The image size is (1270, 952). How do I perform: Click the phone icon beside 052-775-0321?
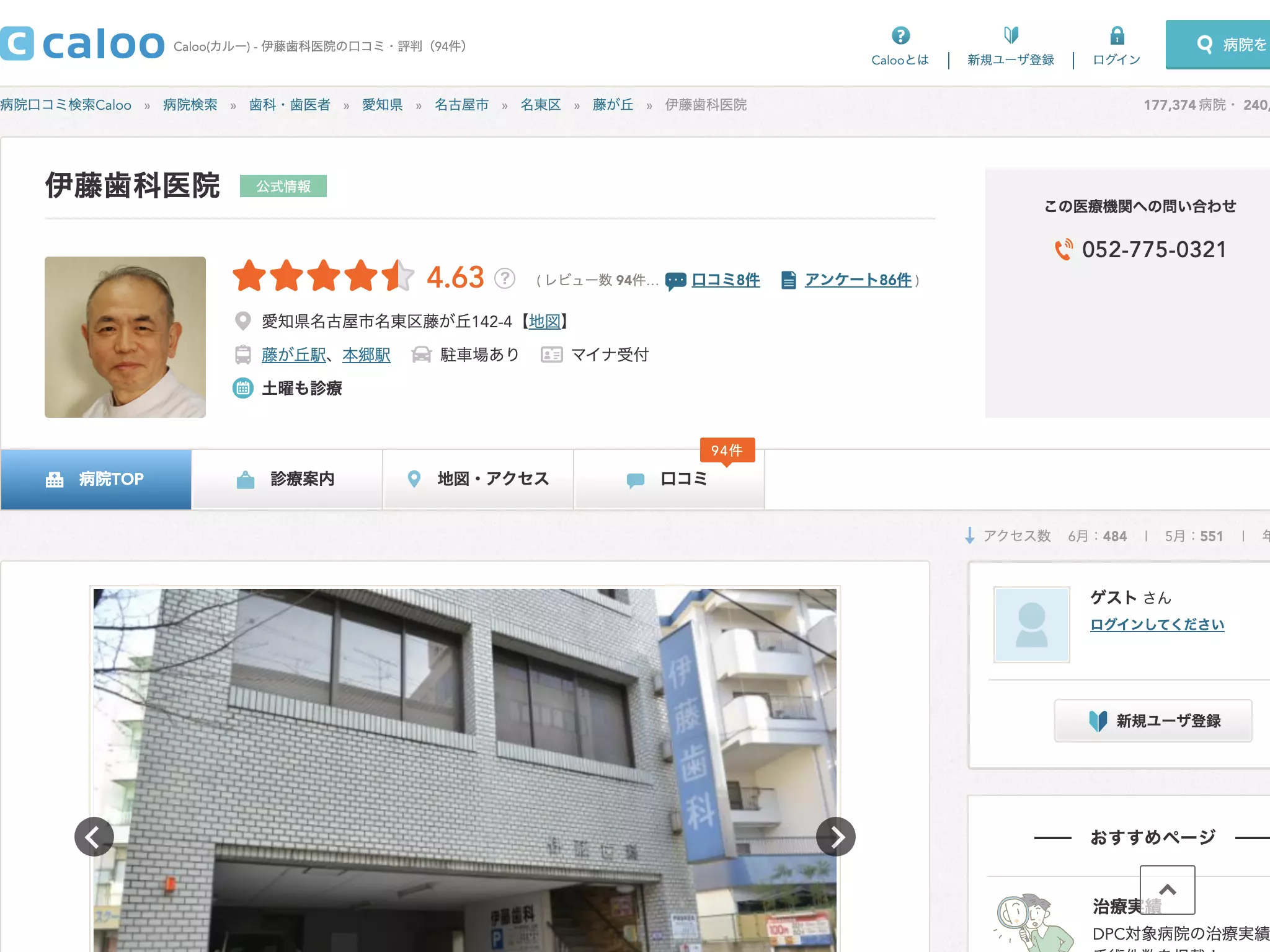(1064, 249)
